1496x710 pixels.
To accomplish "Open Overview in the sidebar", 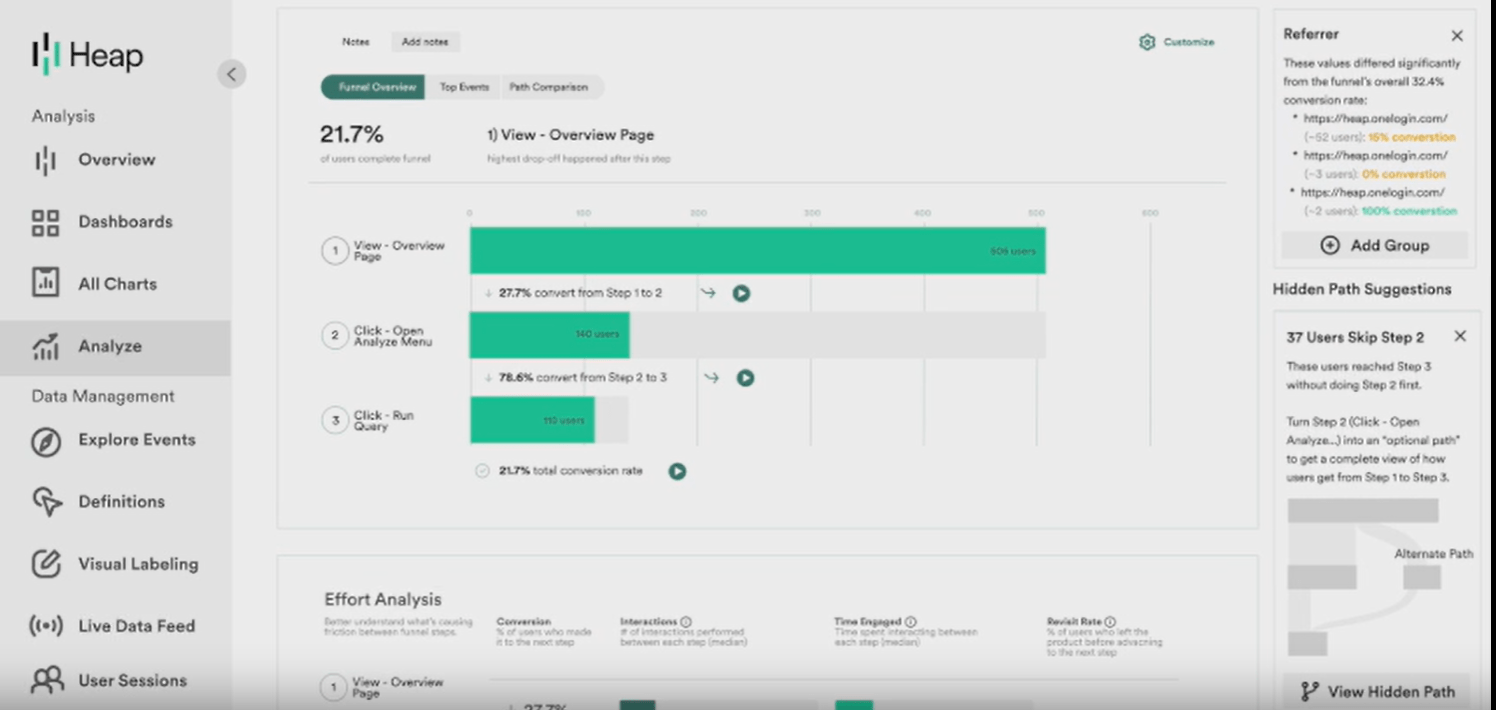I will [116, 160].
